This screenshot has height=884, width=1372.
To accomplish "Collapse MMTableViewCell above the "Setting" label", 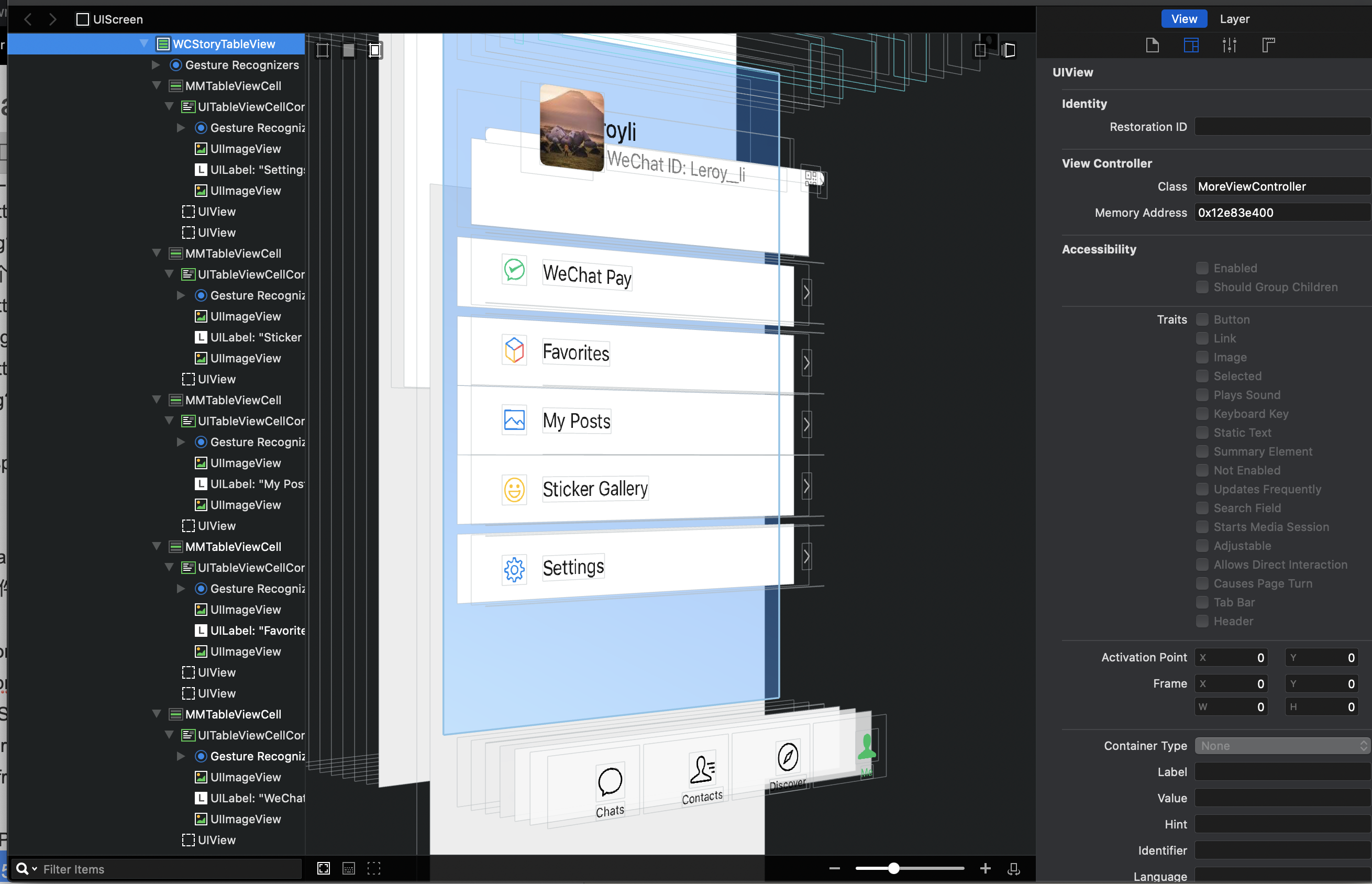I will coord(156,85).
